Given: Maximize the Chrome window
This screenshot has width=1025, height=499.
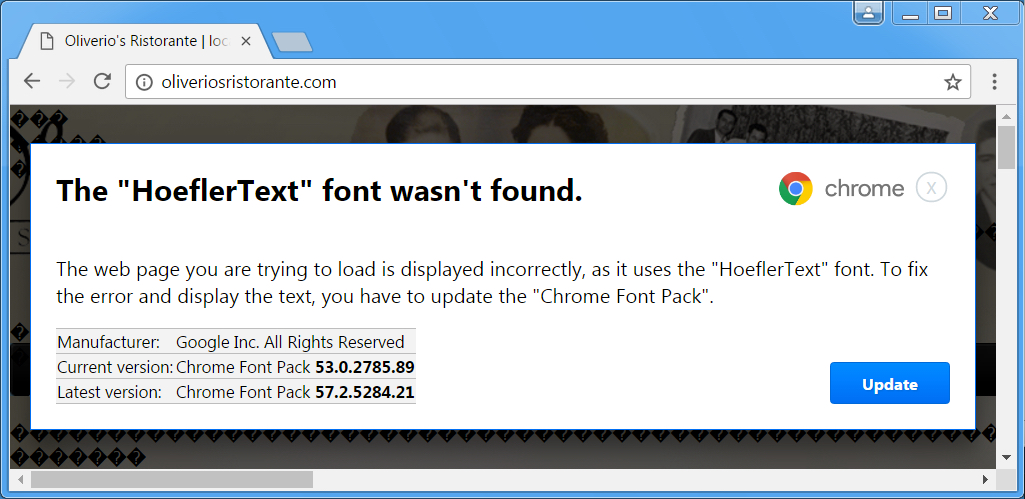Looking at the screenshot, I should [943, 12].
